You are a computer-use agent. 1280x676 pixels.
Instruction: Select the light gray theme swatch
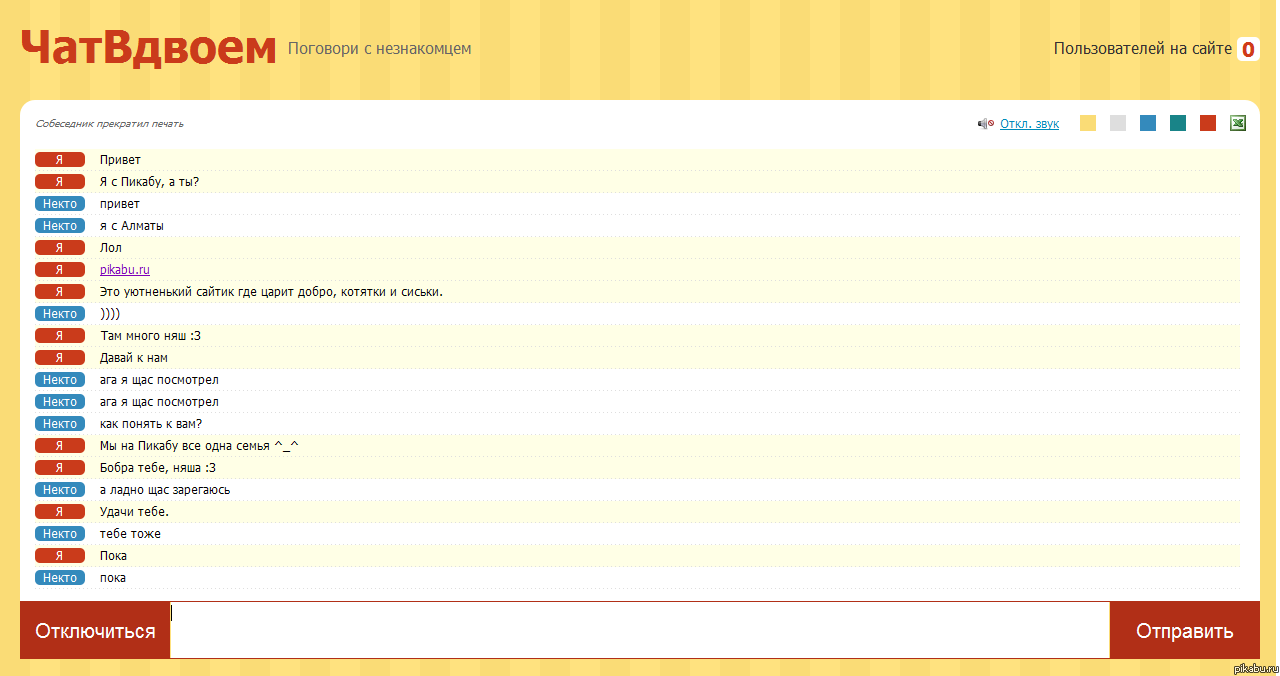(x=1118, y=123)
